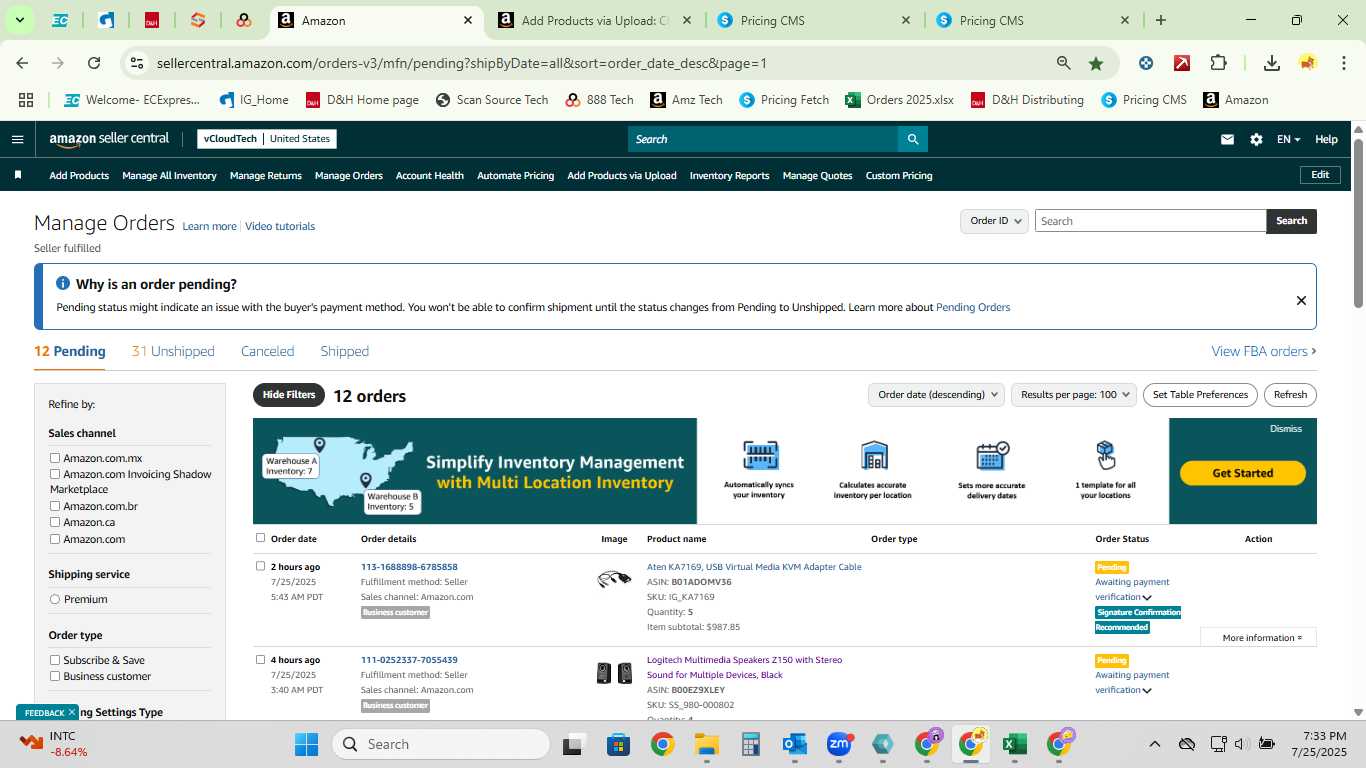Open Calculator from the taskbar

click(x=751, y=744)
